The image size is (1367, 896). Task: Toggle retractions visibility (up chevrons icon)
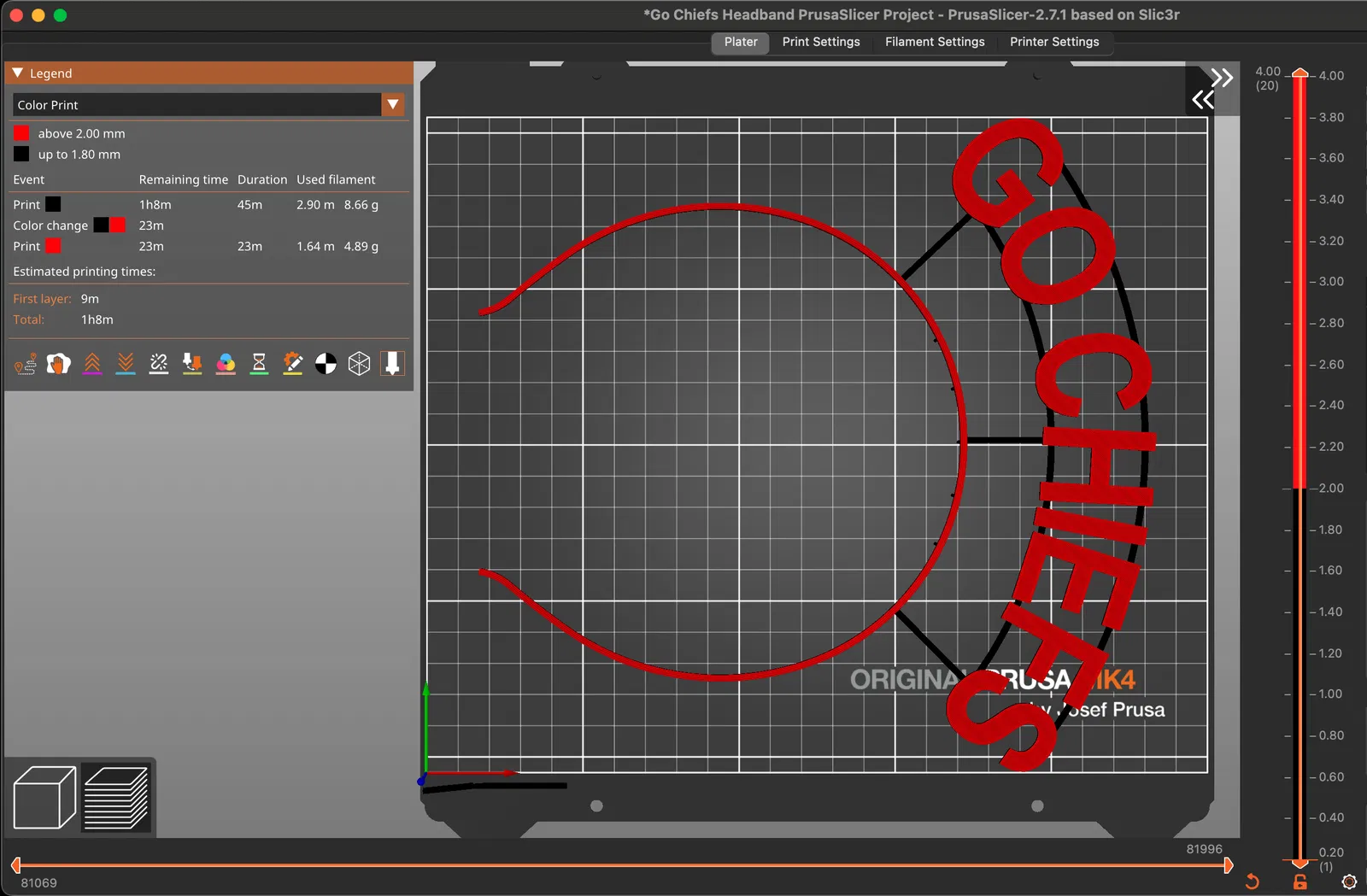[x=92, y=364]
